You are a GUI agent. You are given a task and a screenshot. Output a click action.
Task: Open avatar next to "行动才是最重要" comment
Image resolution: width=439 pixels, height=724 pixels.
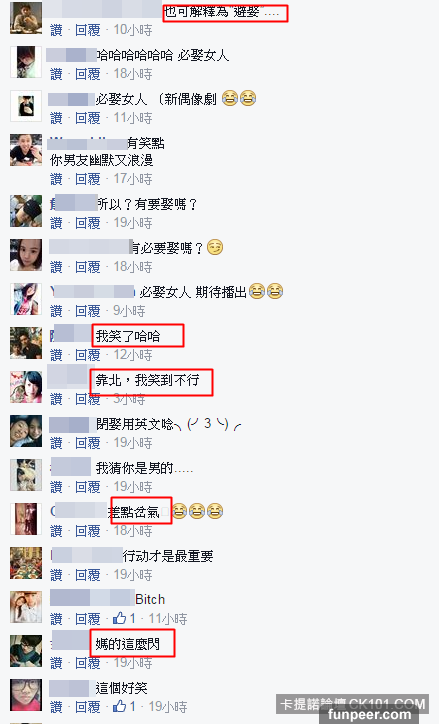[x=26, y=563]
